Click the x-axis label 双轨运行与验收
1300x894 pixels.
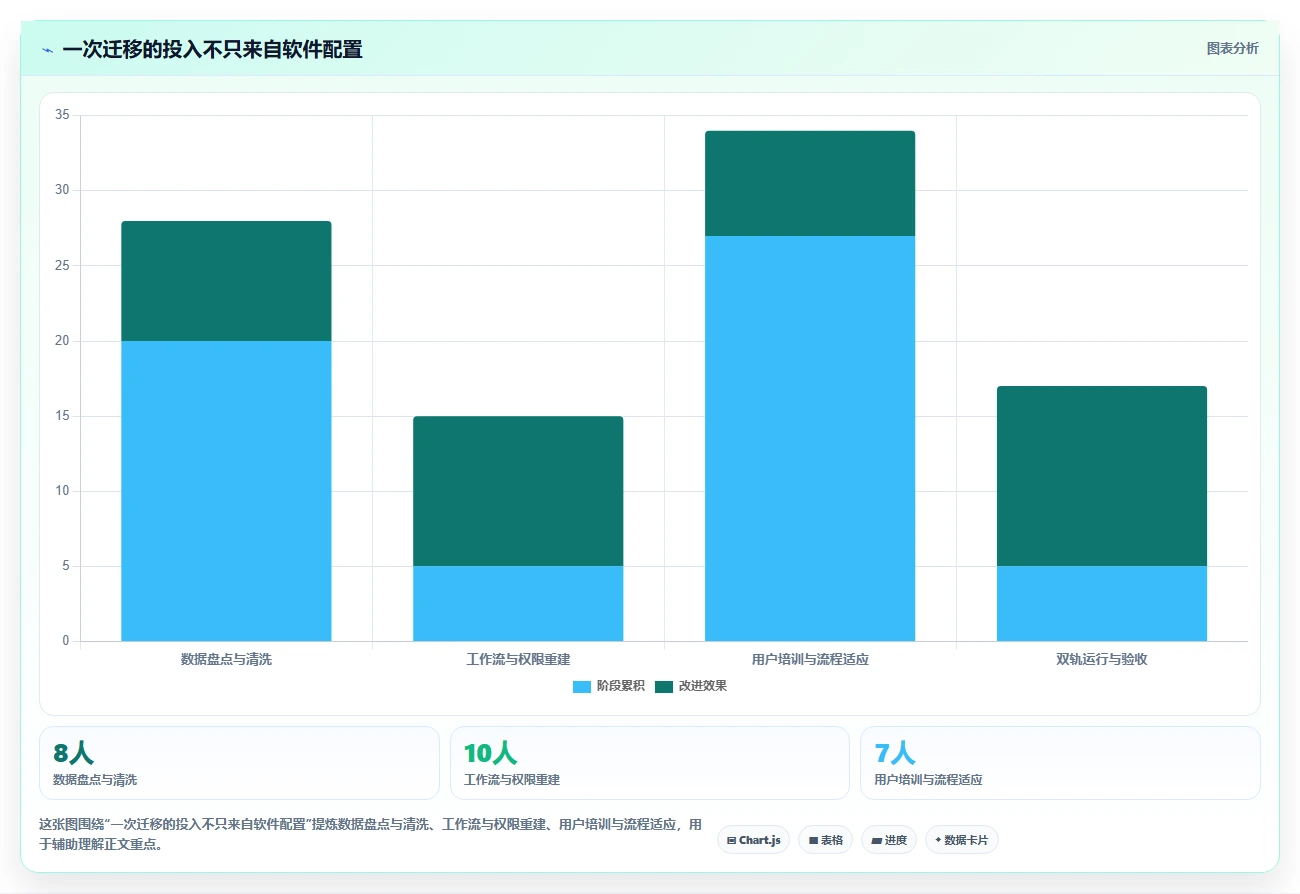(x=1102, y=660)
